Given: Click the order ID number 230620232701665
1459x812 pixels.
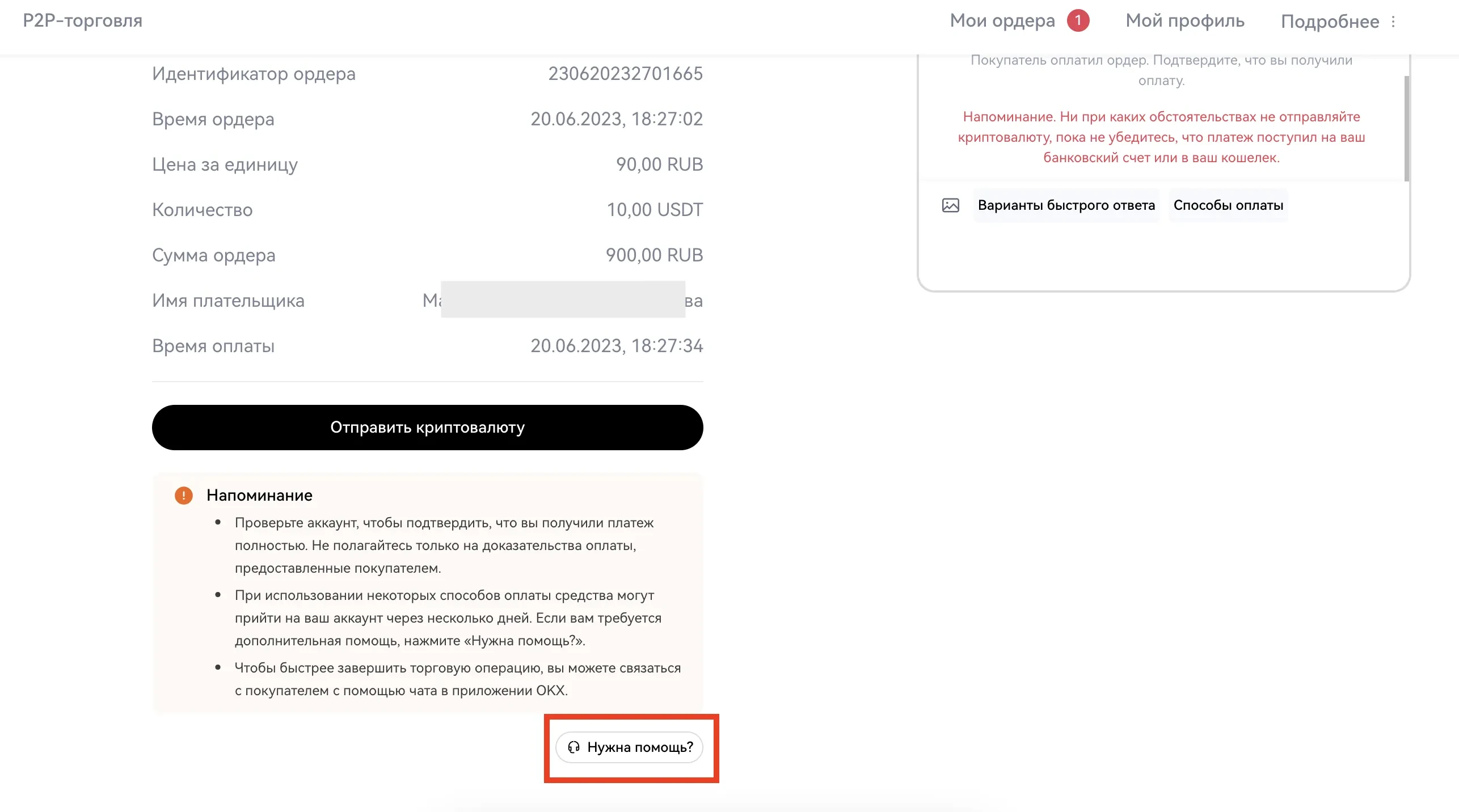Looking at the screenshot, I should point(625,74).
